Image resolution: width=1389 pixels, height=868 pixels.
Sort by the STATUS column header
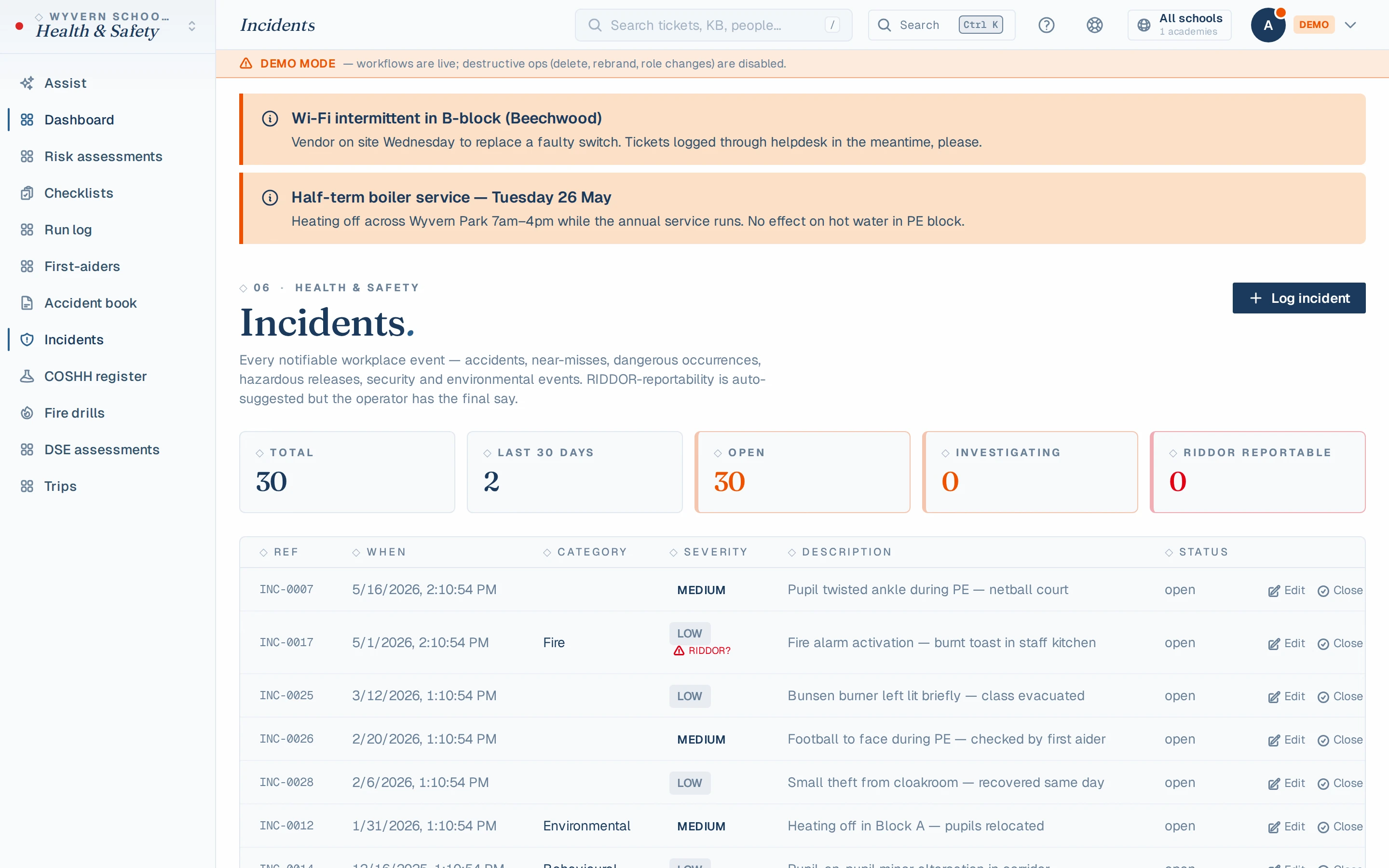1196,552
